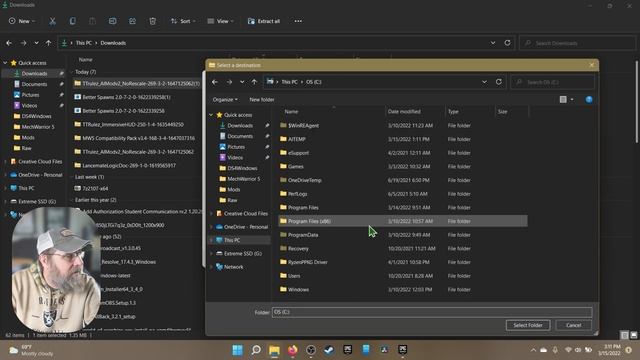Open OBS Studio from the taskbar
The width and height of the screenshot is (640, 360).
click(311, 350)
